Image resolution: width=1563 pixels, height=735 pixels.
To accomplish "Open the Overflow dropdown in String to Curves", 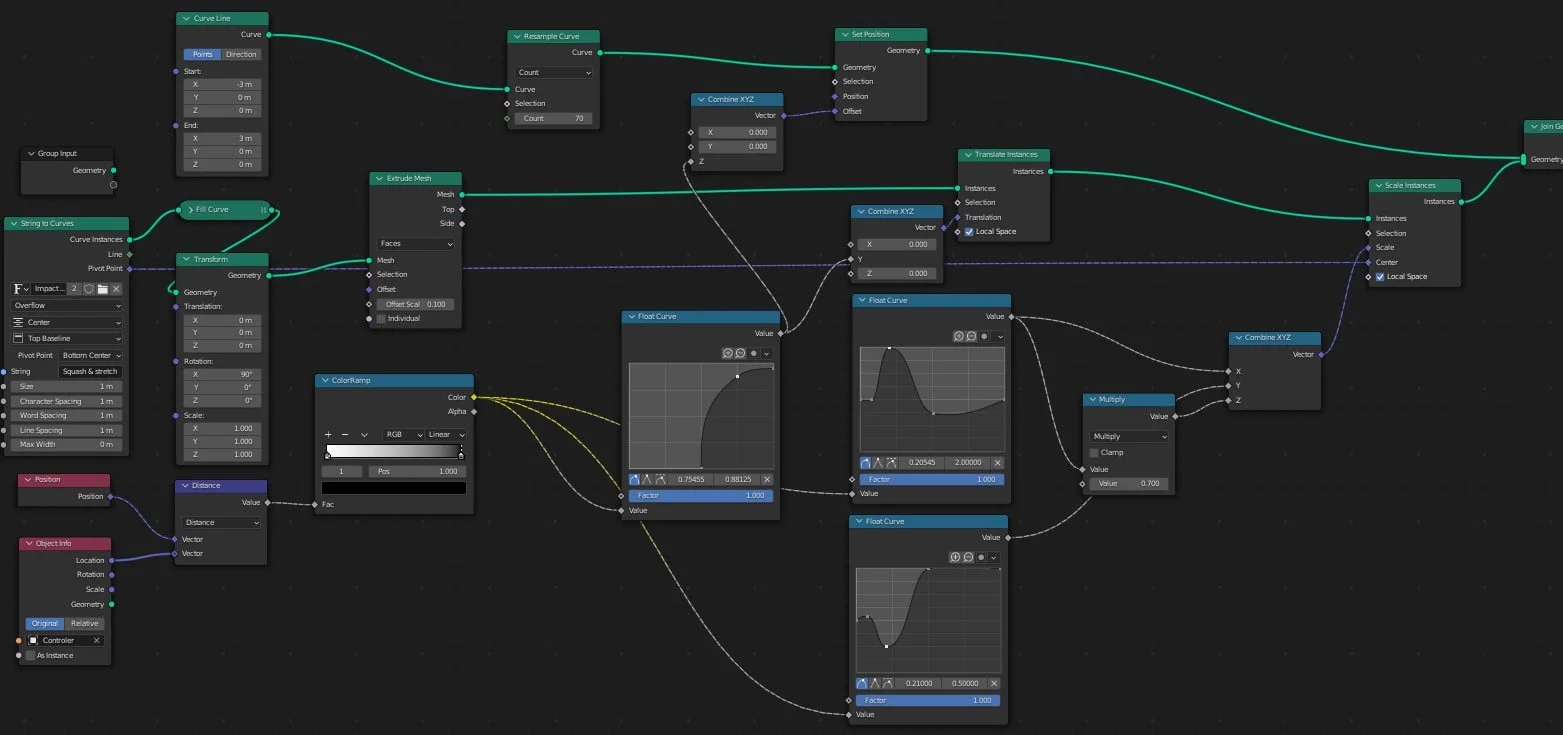I will point(65,305).
